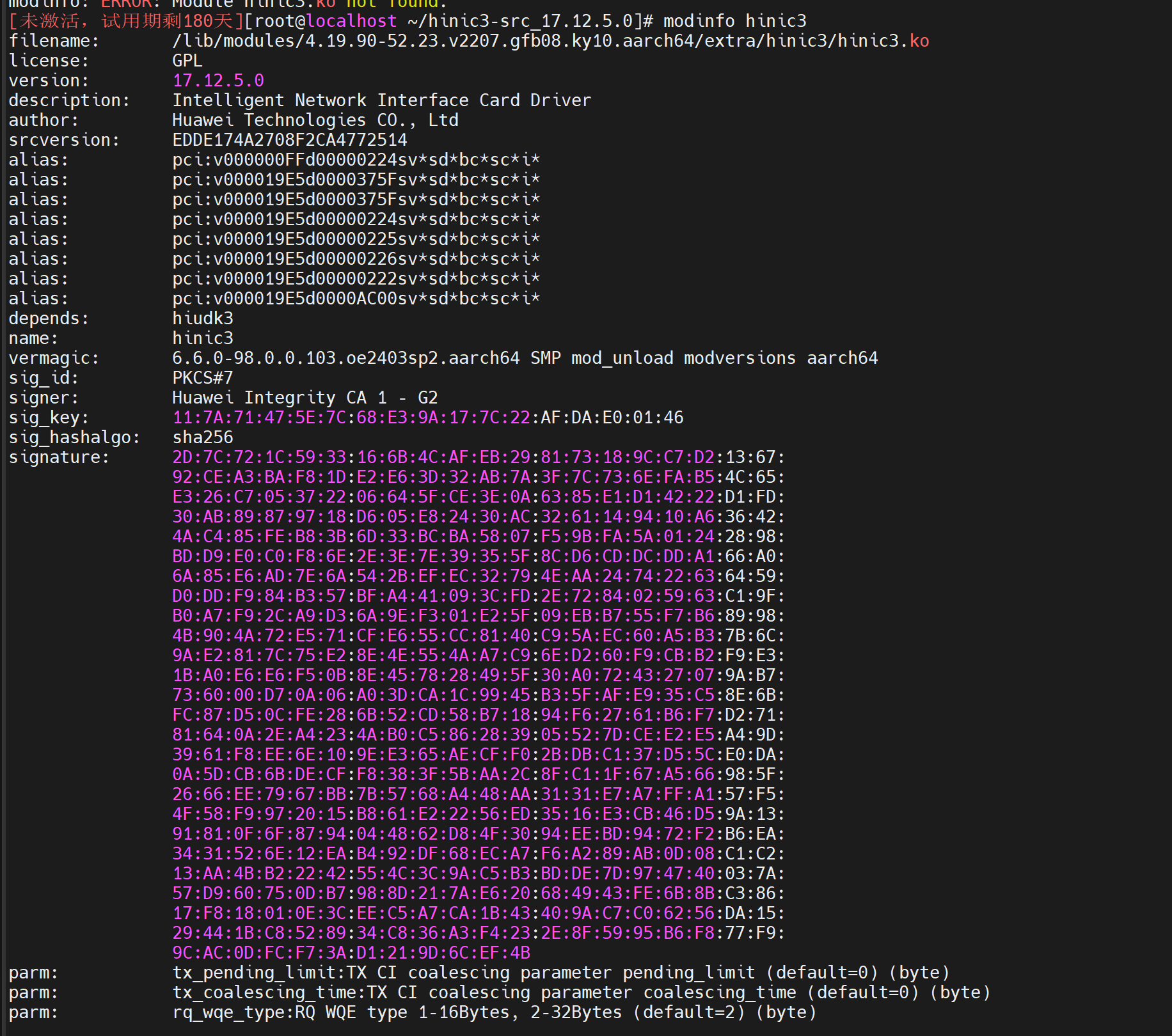Click the sig_id value PKCS#7
Screen dimensions: 1172x1036
click(203, 378)
